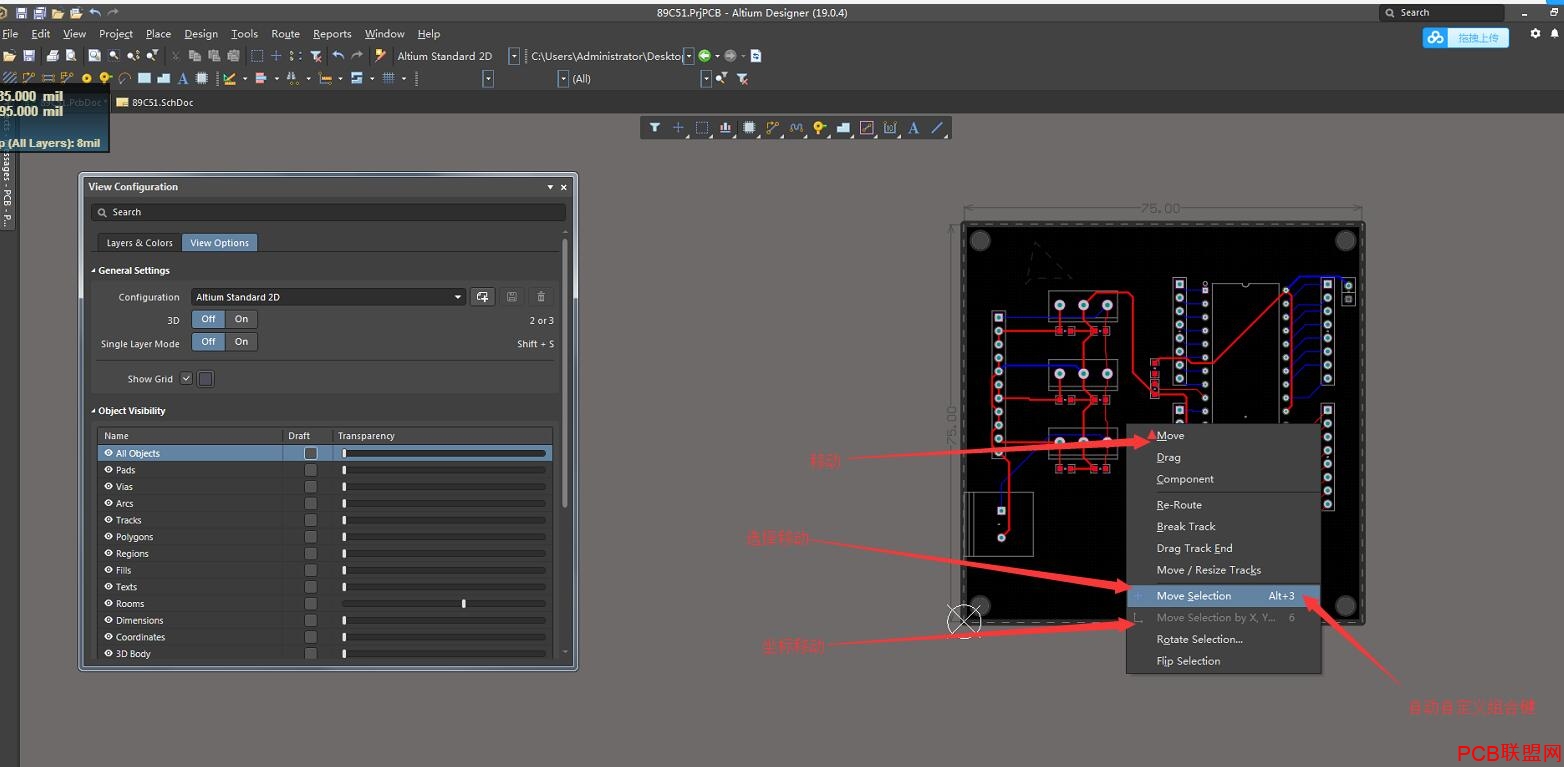Click the save configuration disk icon
The image size is (1564, 767).
coord(512,297)
